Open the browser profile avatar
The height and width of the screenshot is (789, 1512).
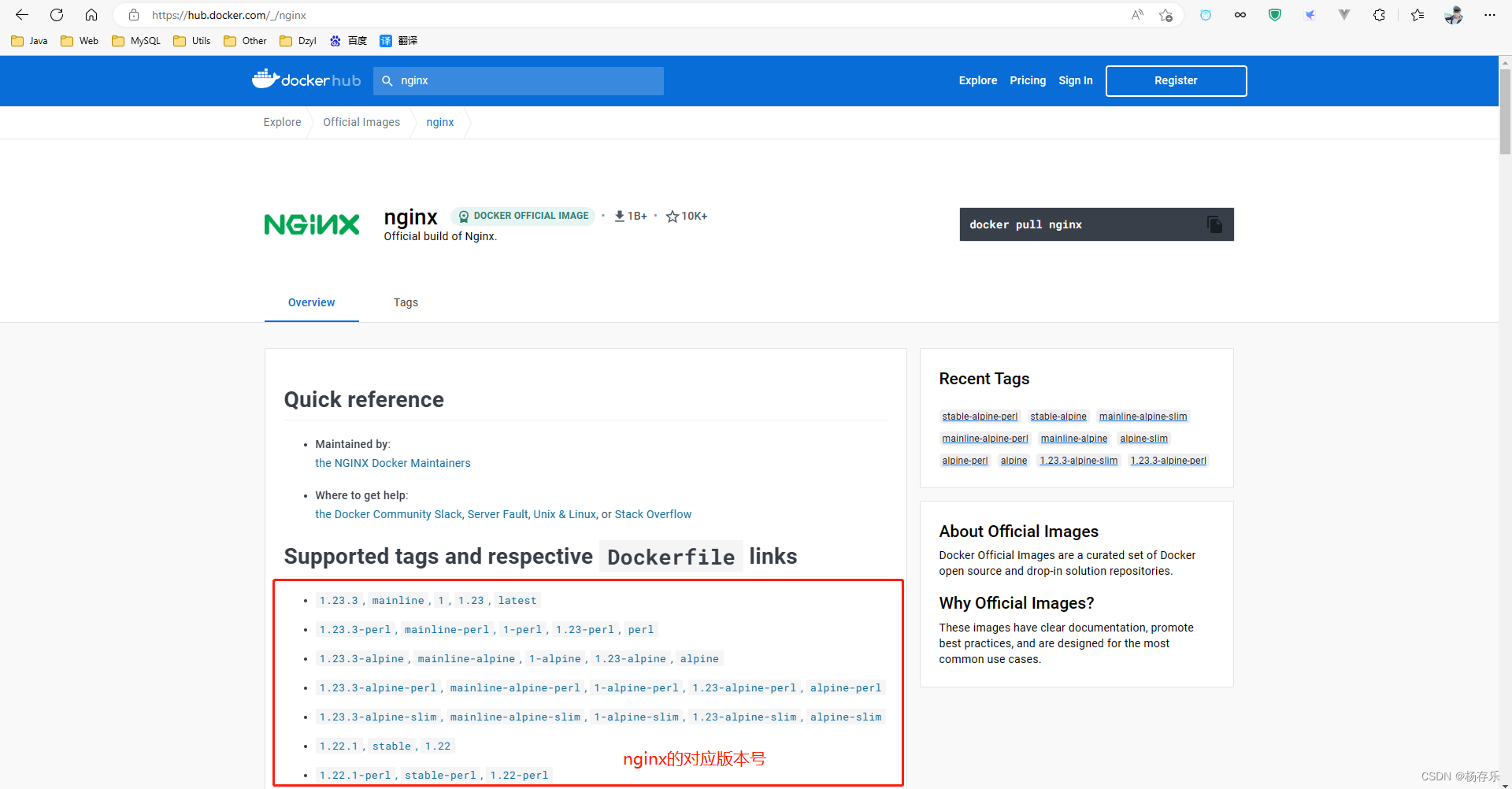[x=1454, y=15]
